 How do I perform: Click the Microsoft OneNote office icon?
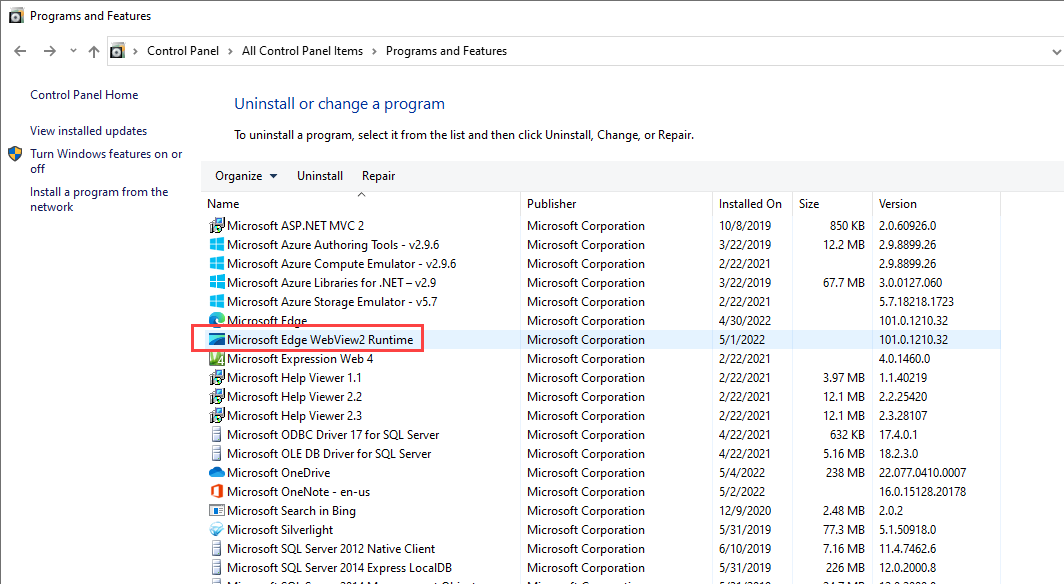[216, 492]
